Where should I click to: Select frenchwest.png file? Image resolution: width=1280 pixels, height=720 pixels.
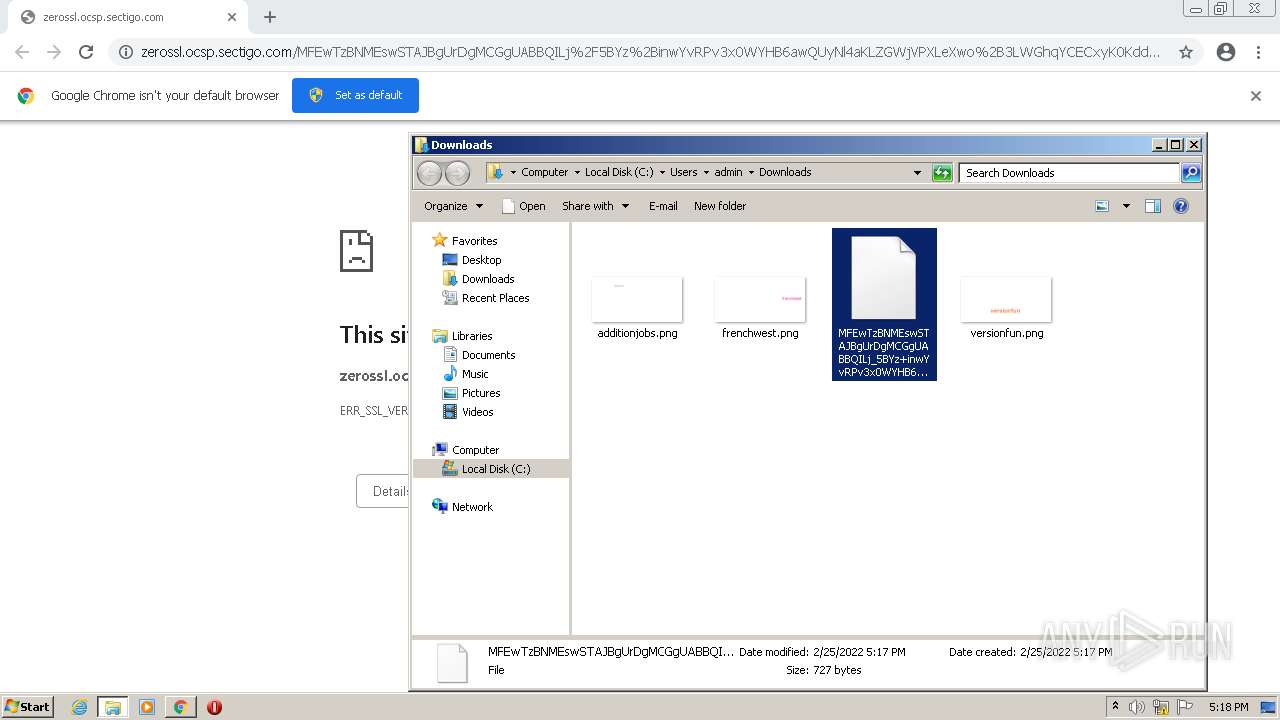(x=760, y=308)
